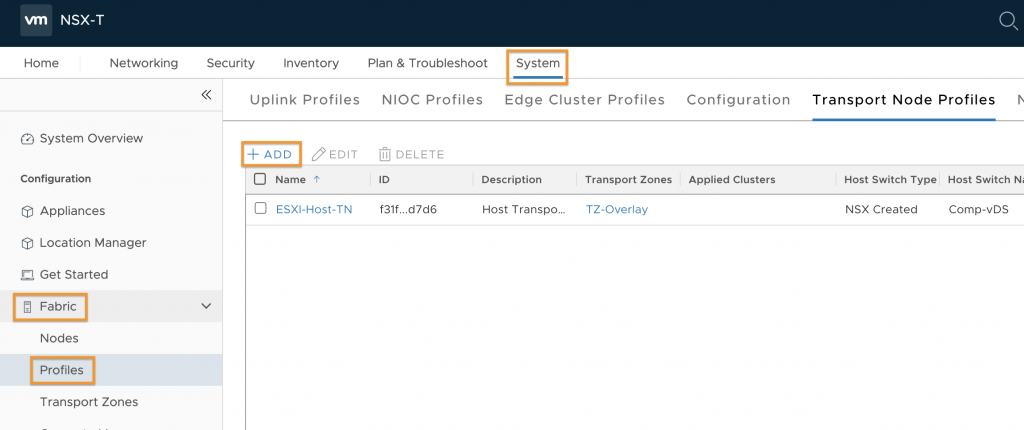The height and width of the screenshot is (430, 1024).
Task: Switch to the NIOC Profiles tab
Action: pos(432,100)
